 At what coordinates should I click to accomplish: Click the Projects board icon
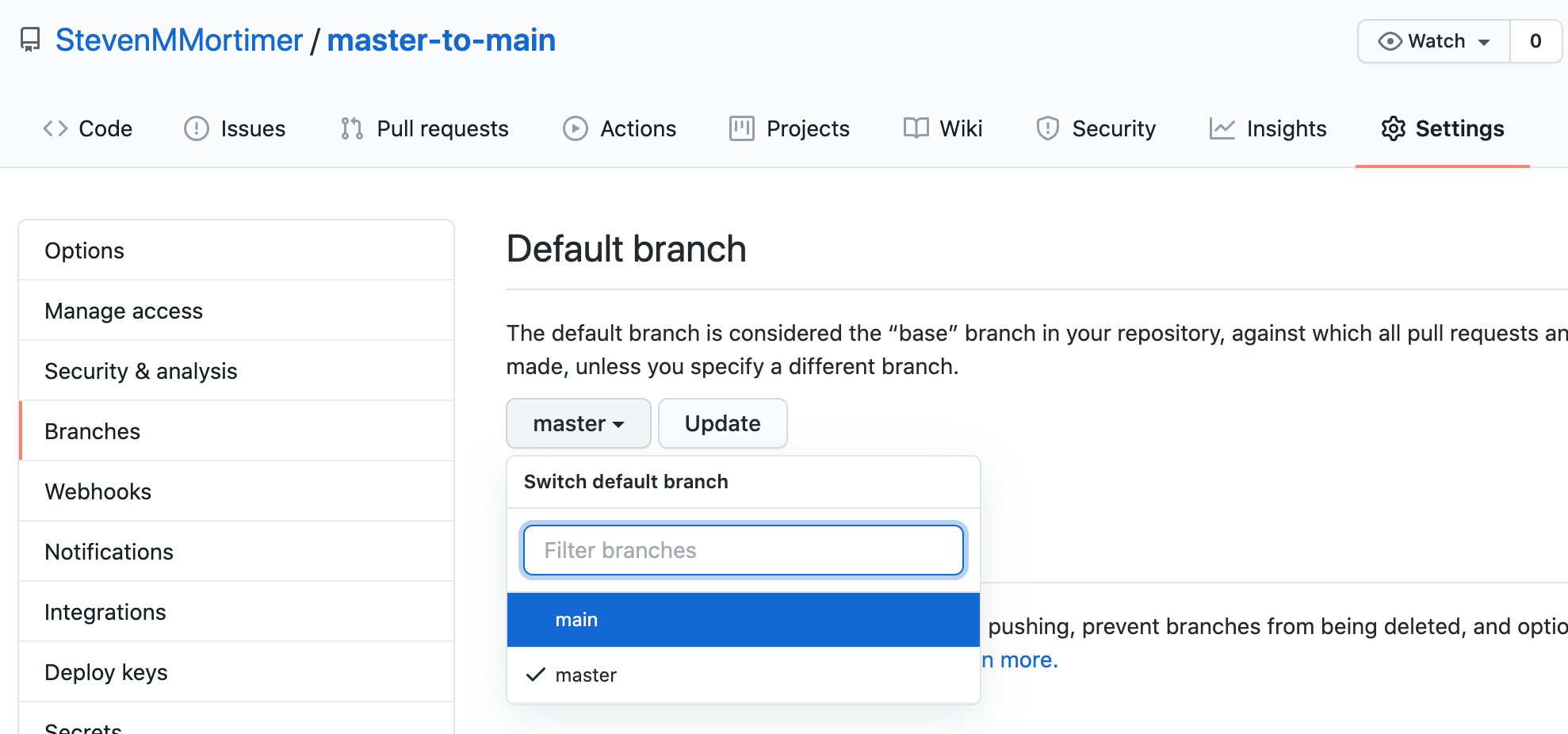[x=741, y=128]
